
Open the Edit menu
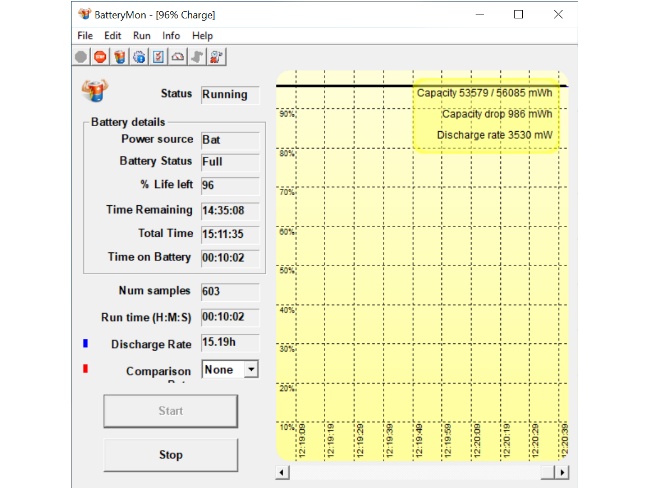pyautogui.click(x=112, y=36)
